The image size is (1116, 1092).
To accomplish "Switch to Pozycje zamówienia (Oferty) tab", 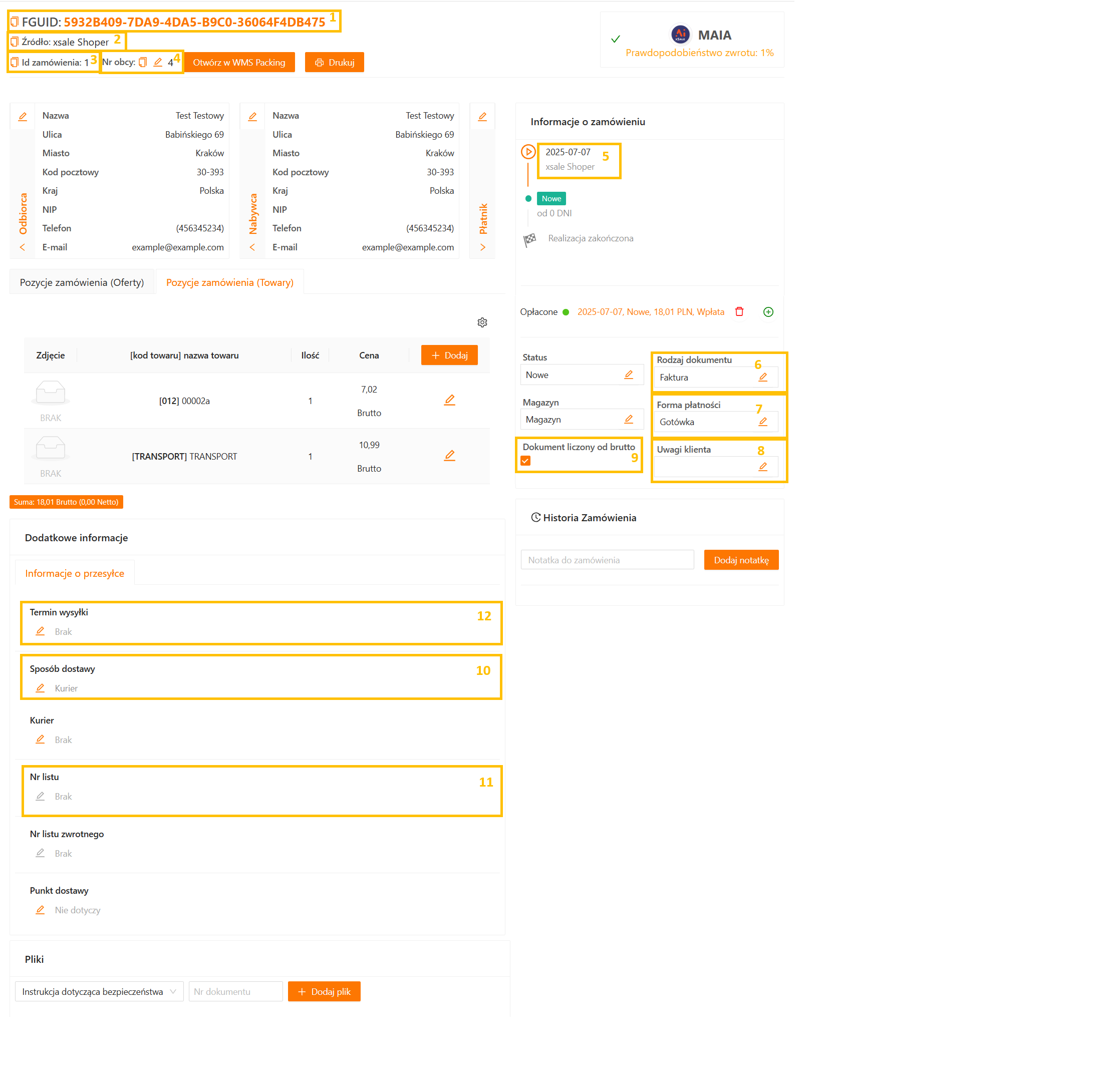I will 82,282.
